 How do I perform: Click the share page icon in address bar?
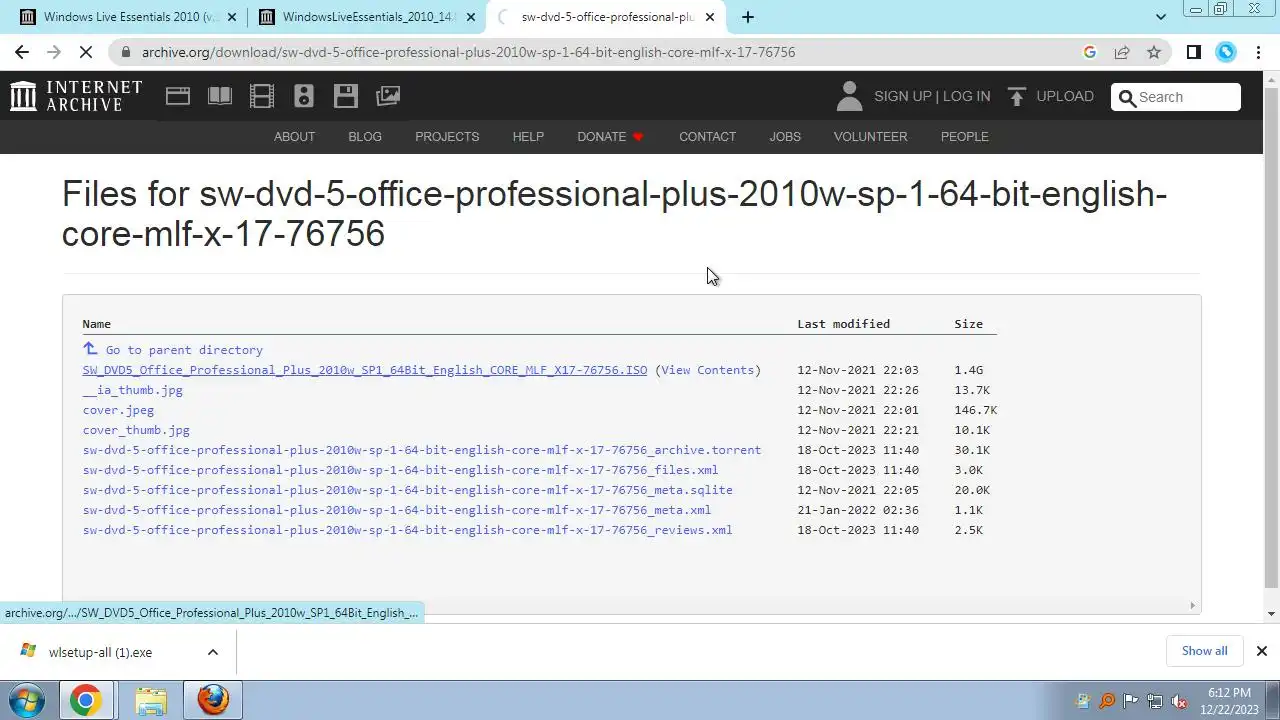click(x=1122, y=52)
